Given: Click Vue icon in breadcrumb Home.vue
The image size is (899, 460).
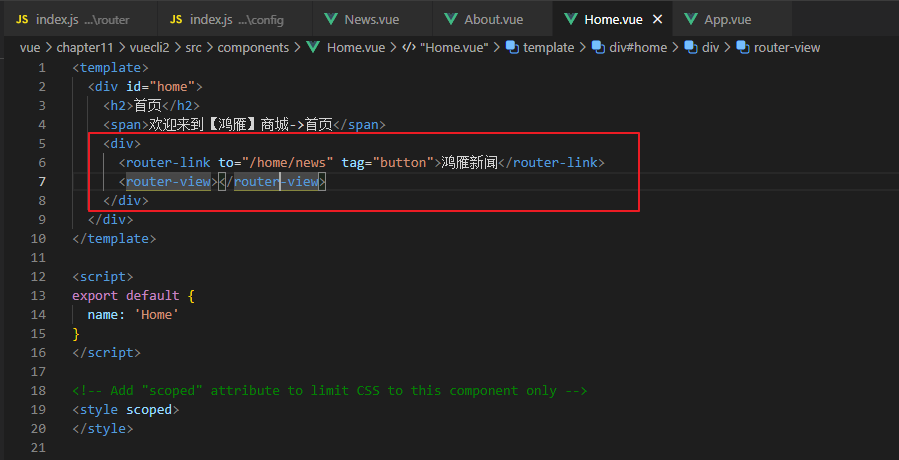Looking at the screenshot, I should point(312,48).
